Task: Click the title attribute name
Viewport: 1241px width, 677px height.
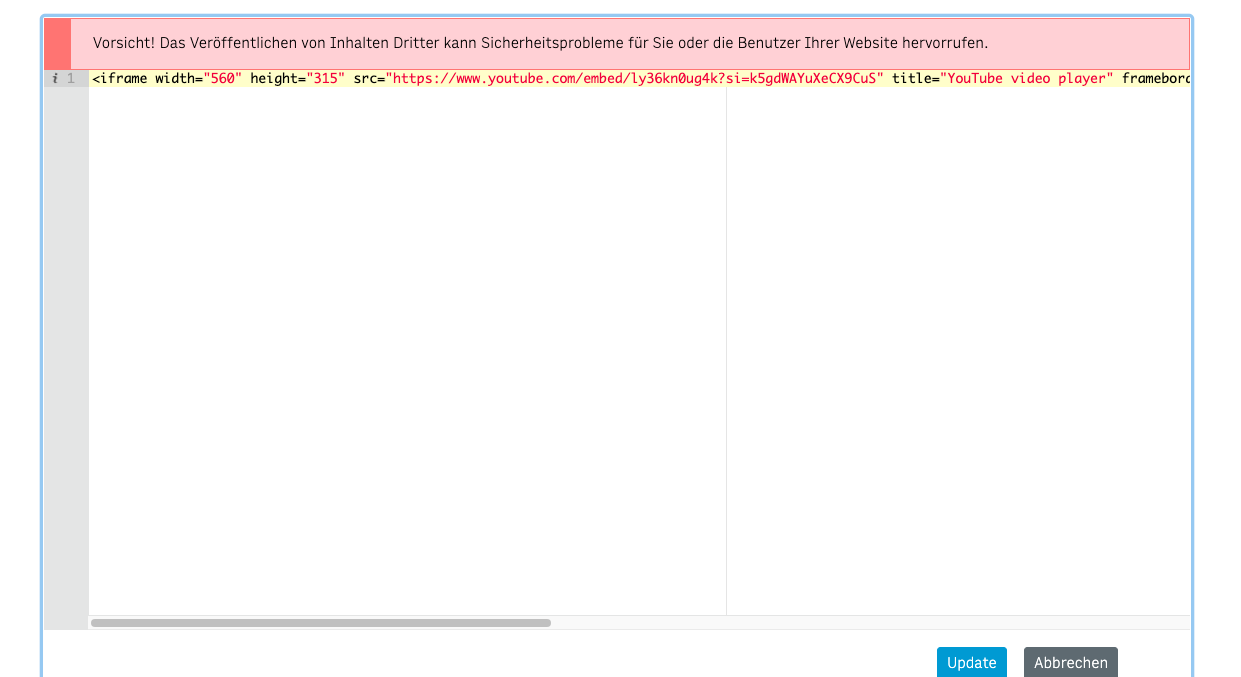Action: 911,79
